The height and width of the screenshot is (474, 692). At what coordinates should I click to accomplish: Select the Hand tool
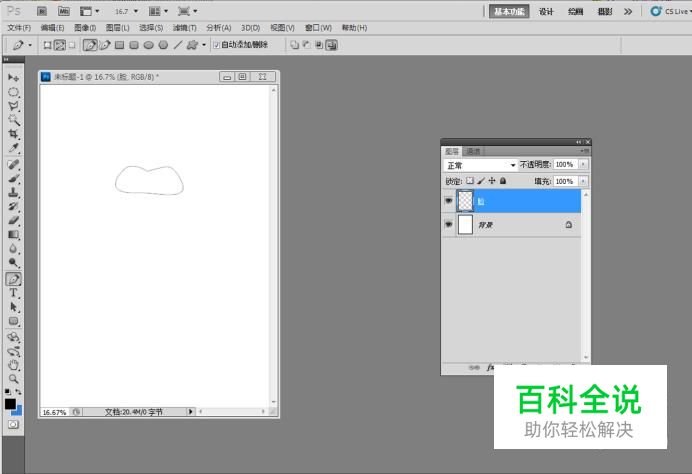coord(13,365)
